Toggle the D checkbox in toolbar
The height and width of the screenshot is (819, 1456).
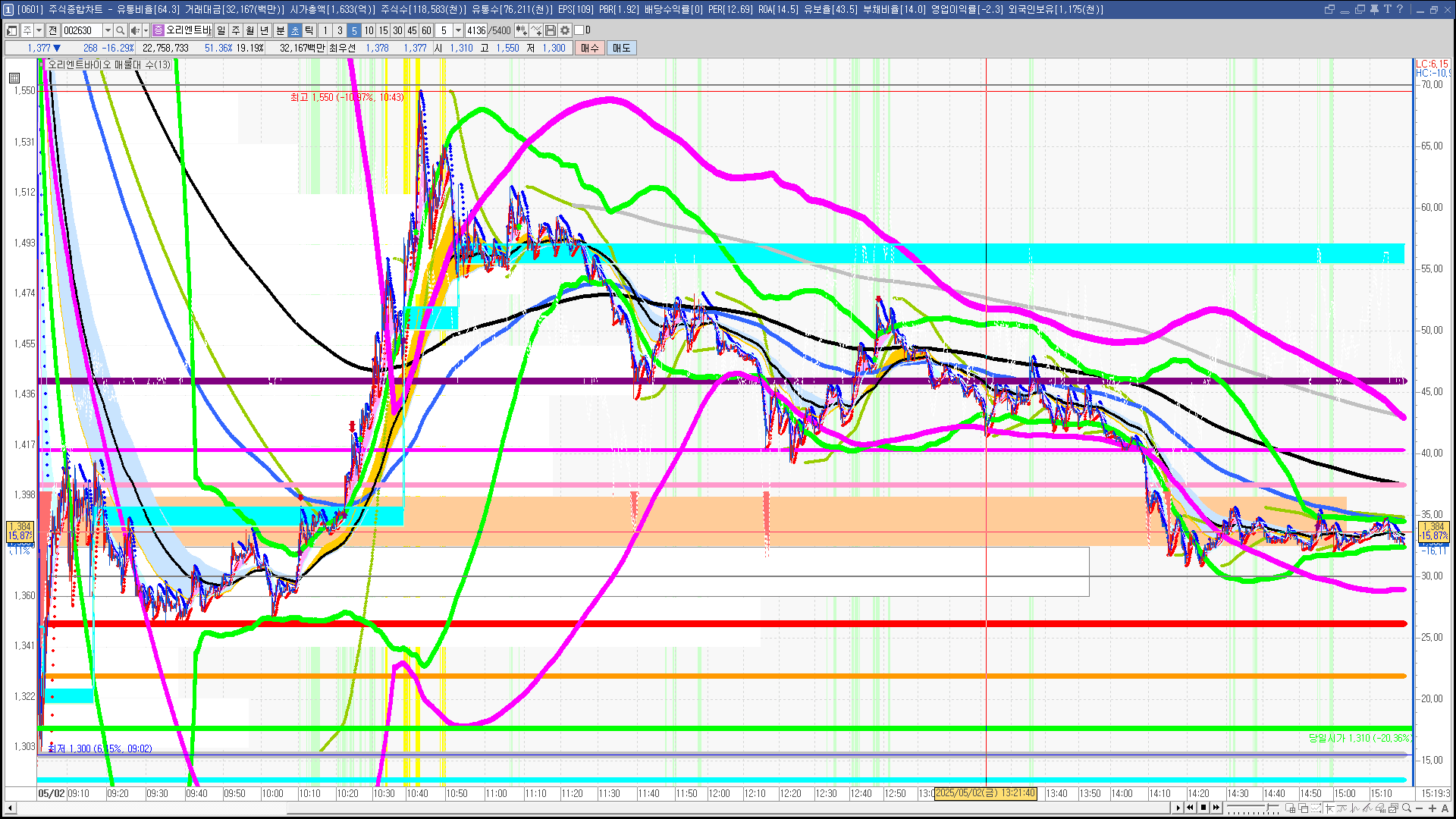[579, 30]
